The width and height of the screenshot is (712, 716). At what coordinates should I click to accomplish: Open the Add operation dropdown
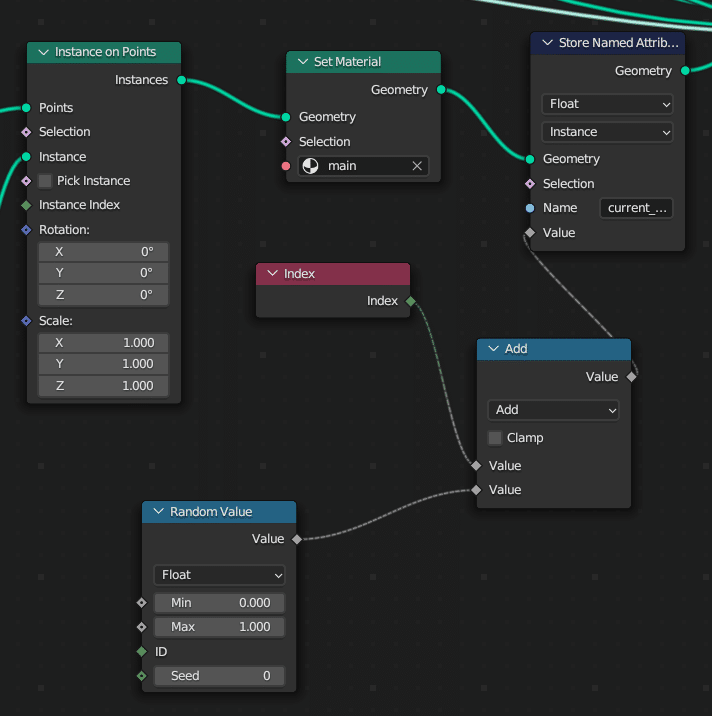(x=553, y=410)
